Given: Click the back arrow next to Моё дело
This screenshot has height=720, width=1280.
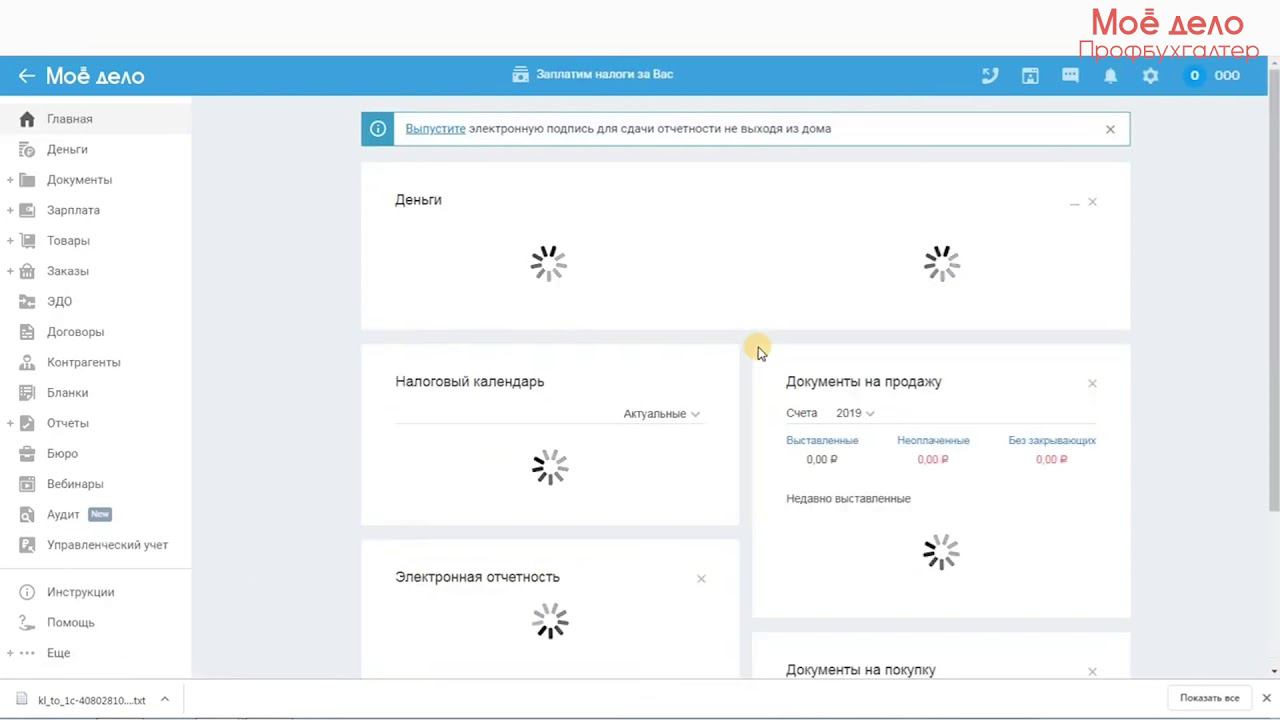Looking at the screenshot, I should click(26, 76).
